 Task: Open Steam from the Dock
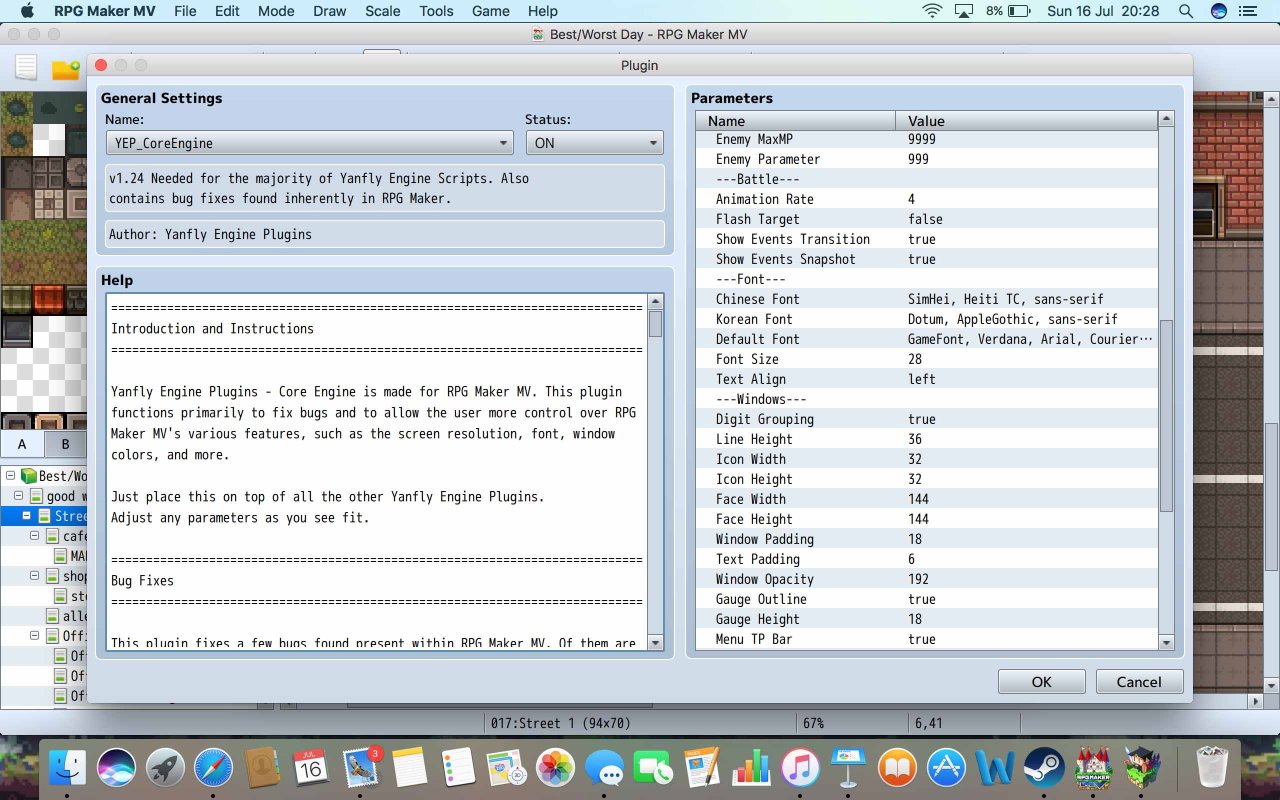pos(1043,767)
